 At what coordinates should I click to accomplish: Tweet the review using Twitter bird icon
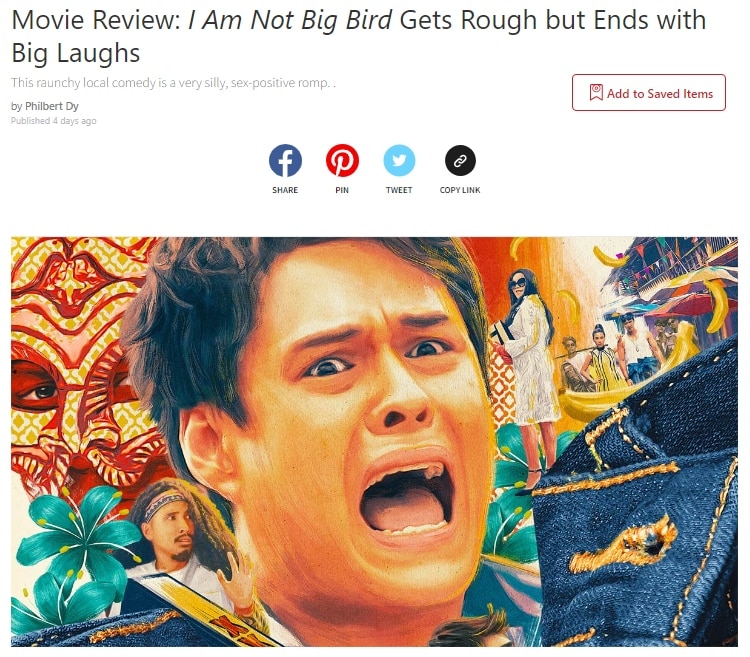tap(399, 160)
